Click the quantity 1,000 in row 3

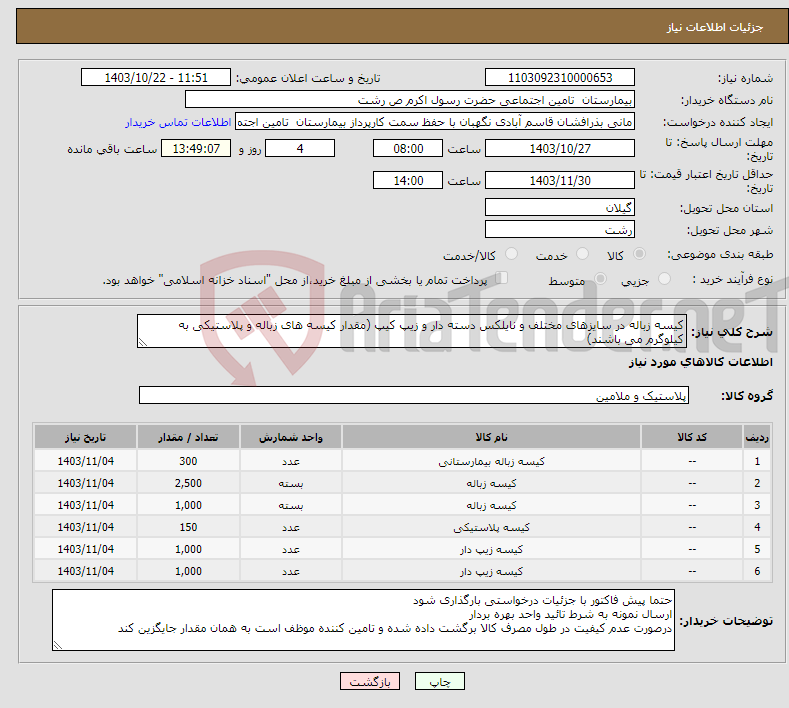click(x=188, y=506)
